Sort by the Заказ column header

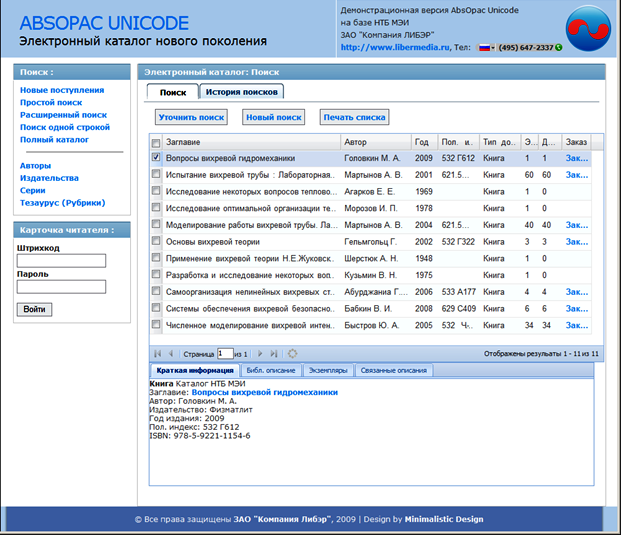576,142
